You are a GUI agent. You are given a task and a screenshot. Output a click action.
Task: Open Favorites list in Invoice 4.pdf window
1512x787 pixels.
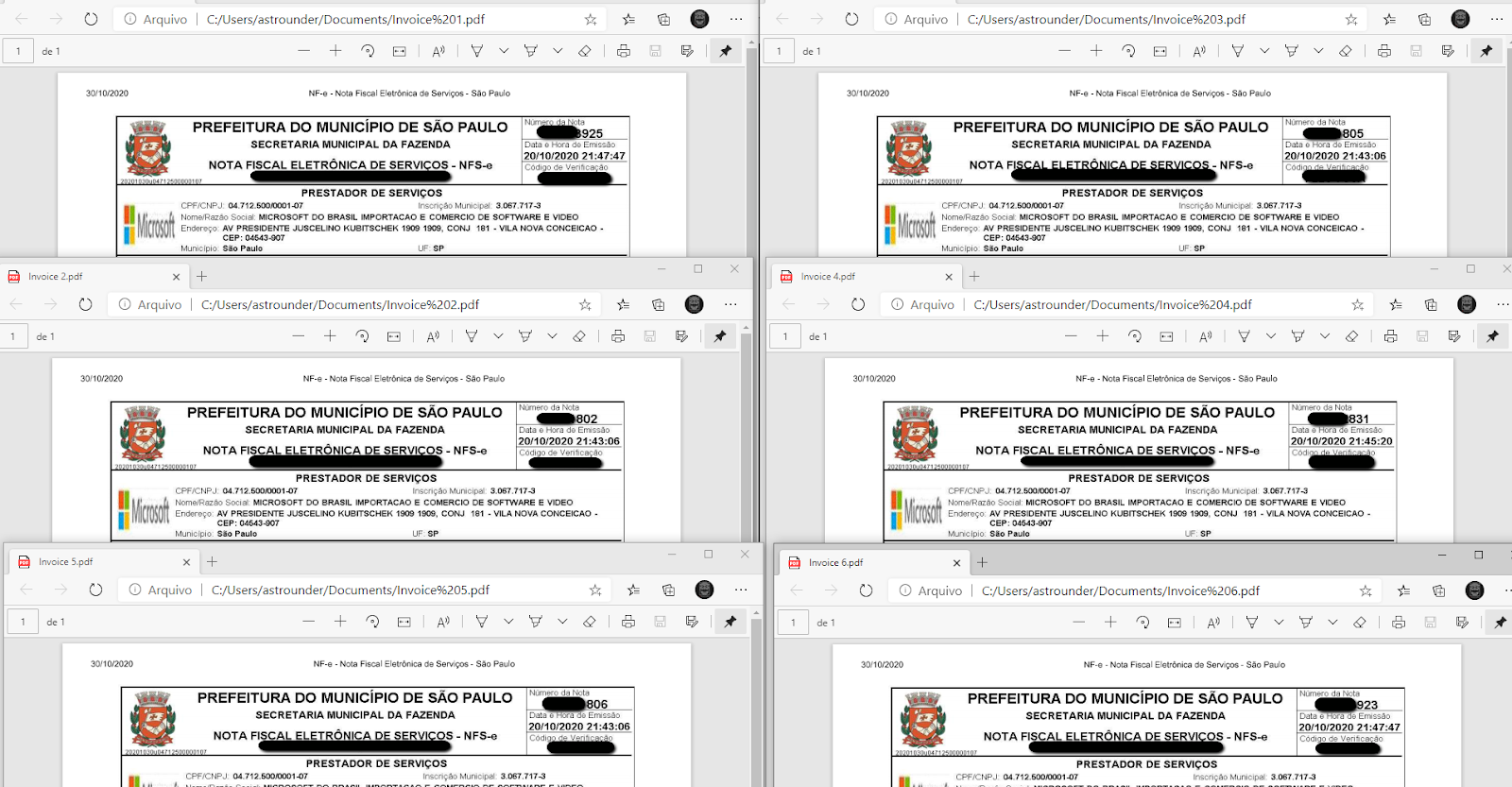tap(1396, 304)
